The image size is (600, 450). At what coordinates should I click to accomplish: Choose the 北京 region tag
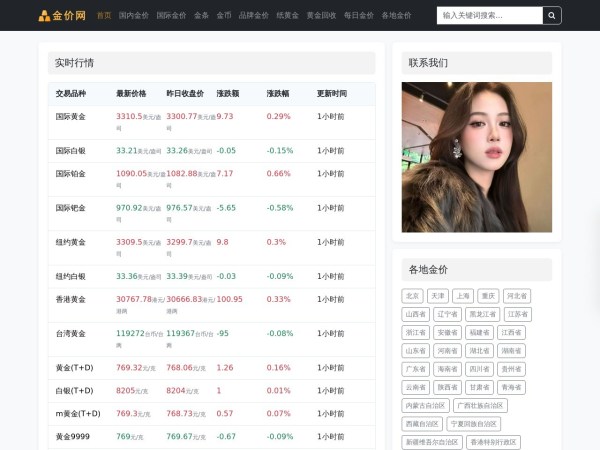pyautogui.click(x=413, y=296)
